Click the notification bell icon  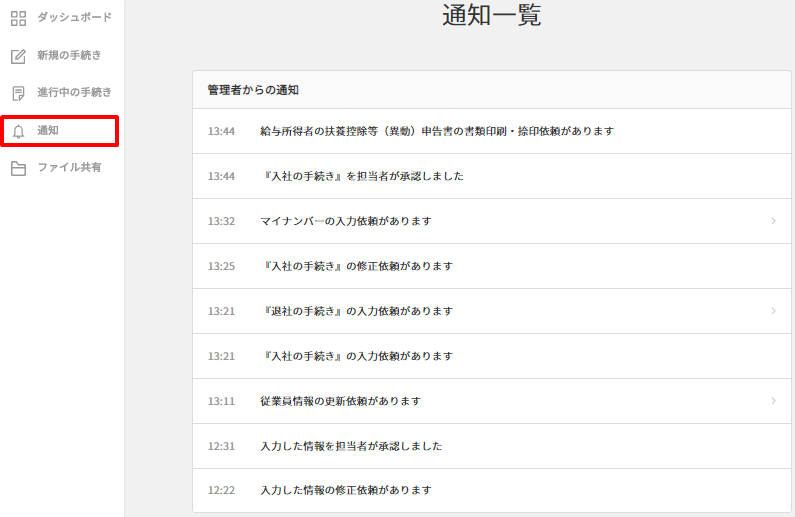click(x=18, y=131)
